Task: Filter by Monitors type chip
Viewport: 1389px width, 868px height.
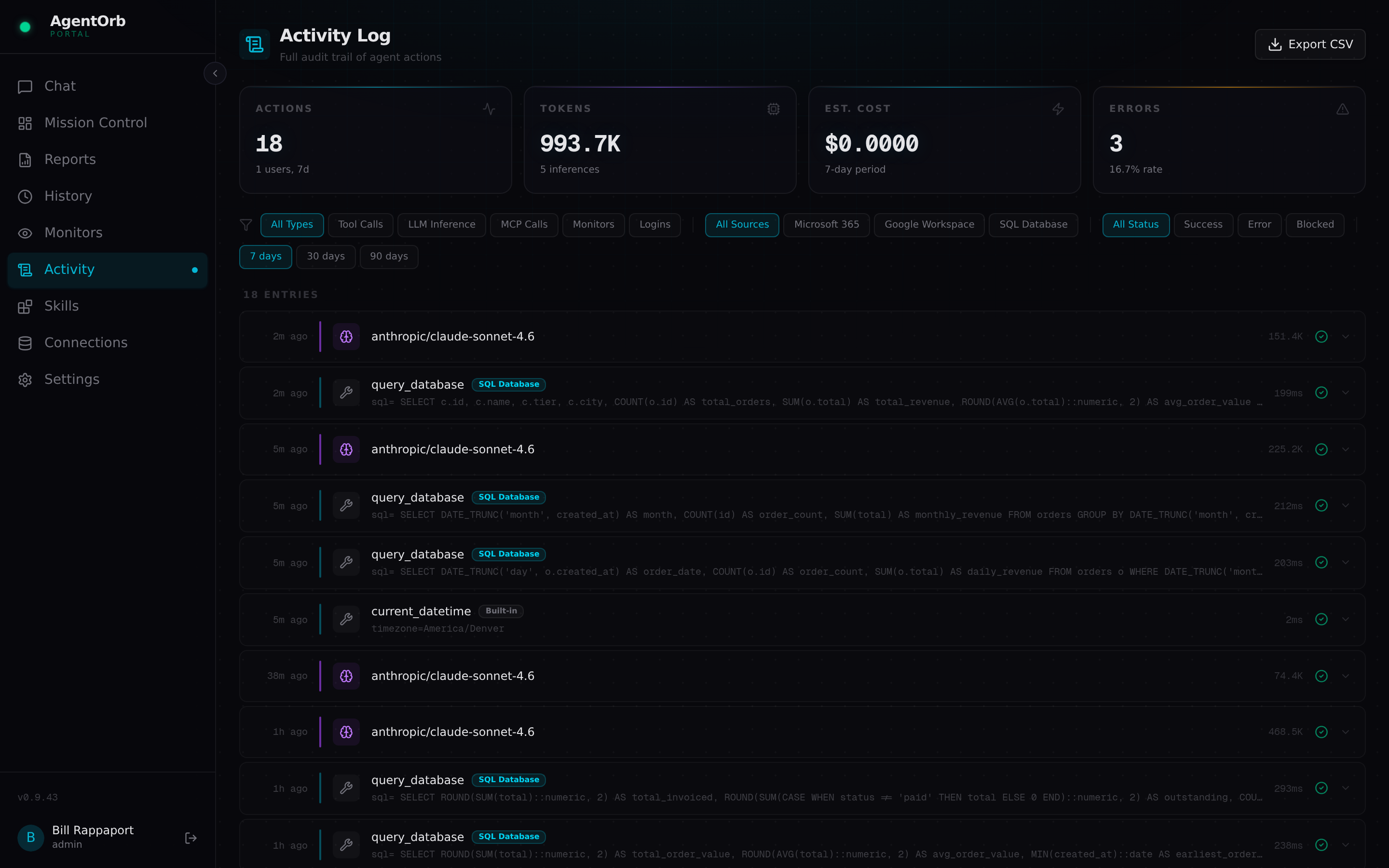Action: 593,224
